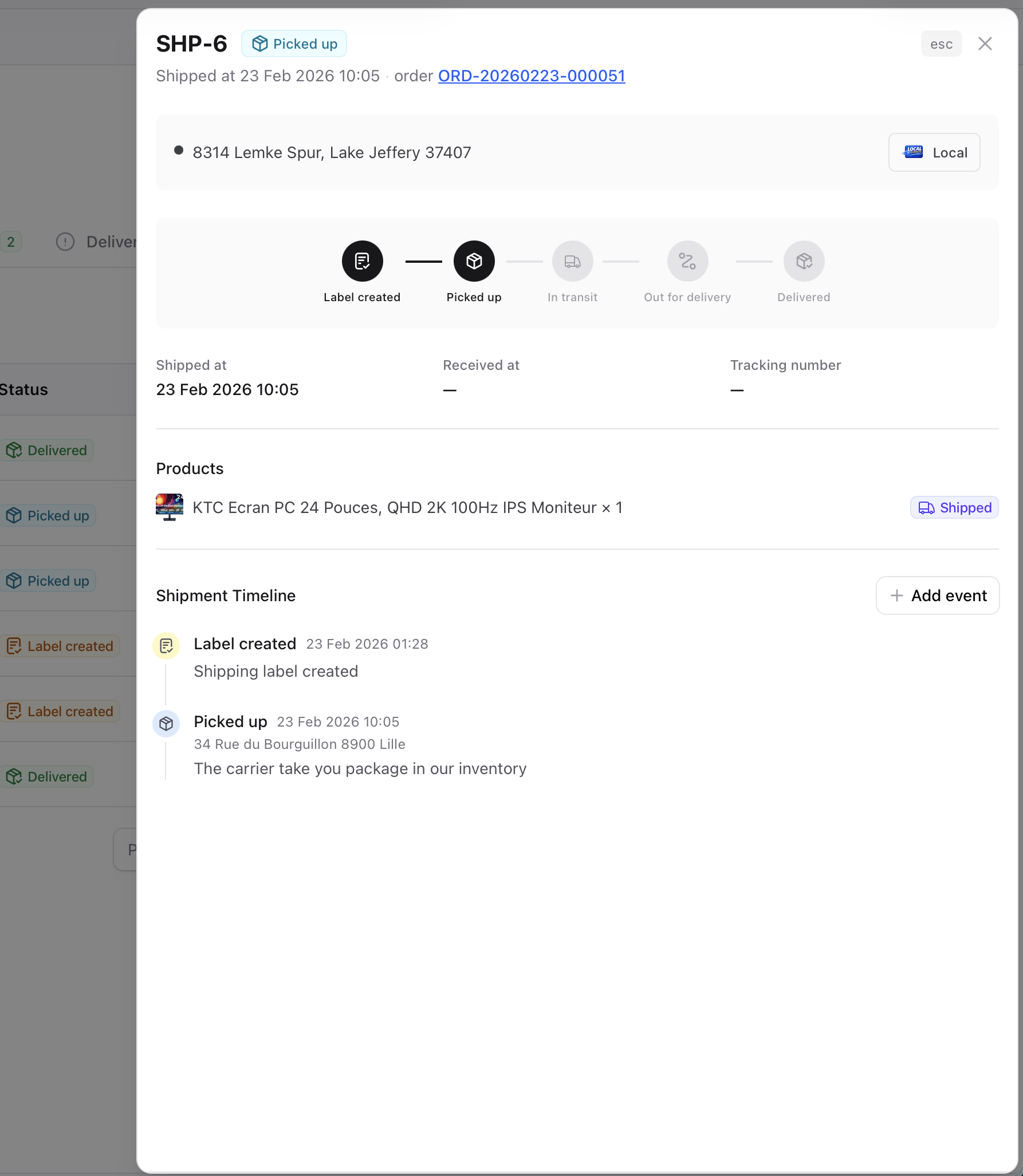Viewport: 1023px width, 1176px height.
Task: Click the Label created timeline event icon
Action: 166,646
